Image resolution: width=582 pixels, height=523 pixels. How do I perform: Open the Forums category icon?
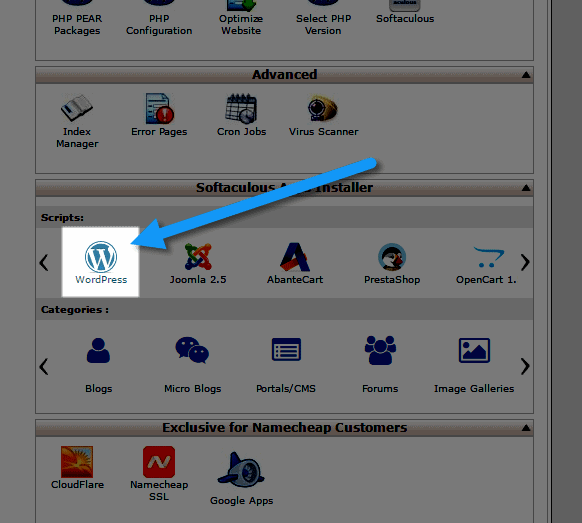[380, 350]
